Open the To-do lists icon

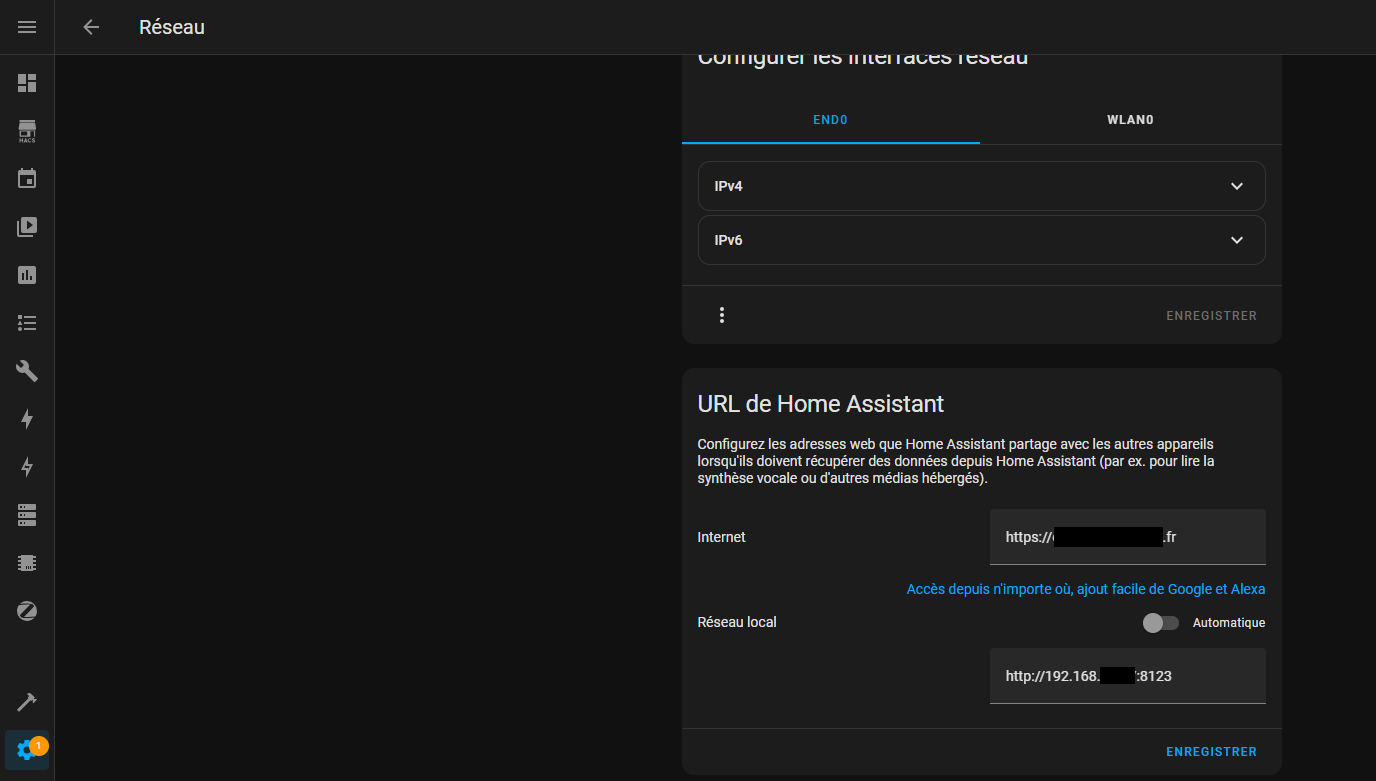point(27,323)
